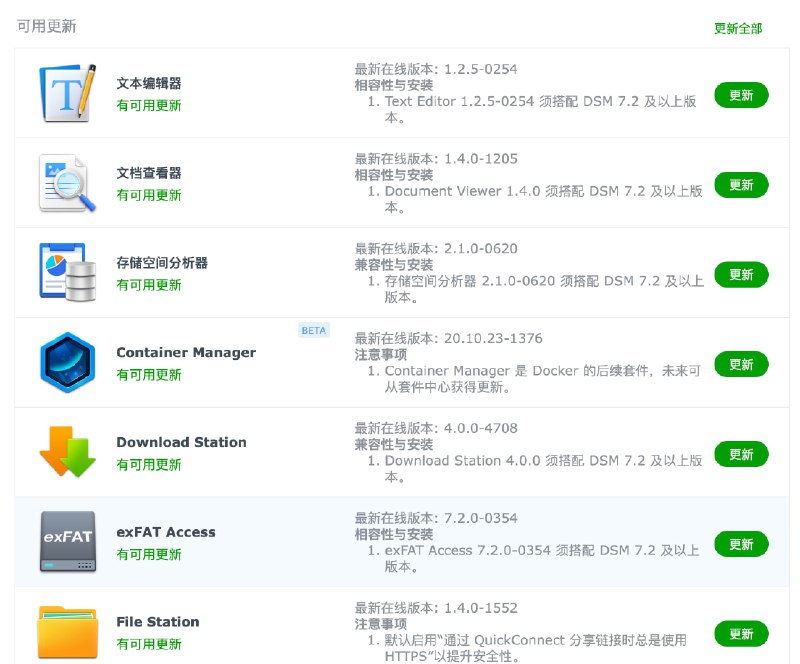The width and height of the screenshot is (800, 664).
Task: Update File Station
Action: 741,633
